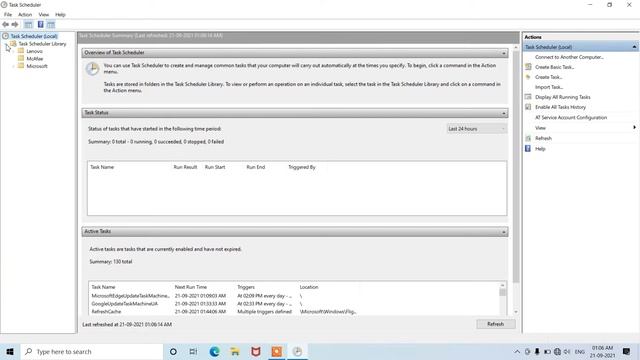Open the toolbar Help icon
This screenshot has width=640, height=360.
(x=40, y=24)
